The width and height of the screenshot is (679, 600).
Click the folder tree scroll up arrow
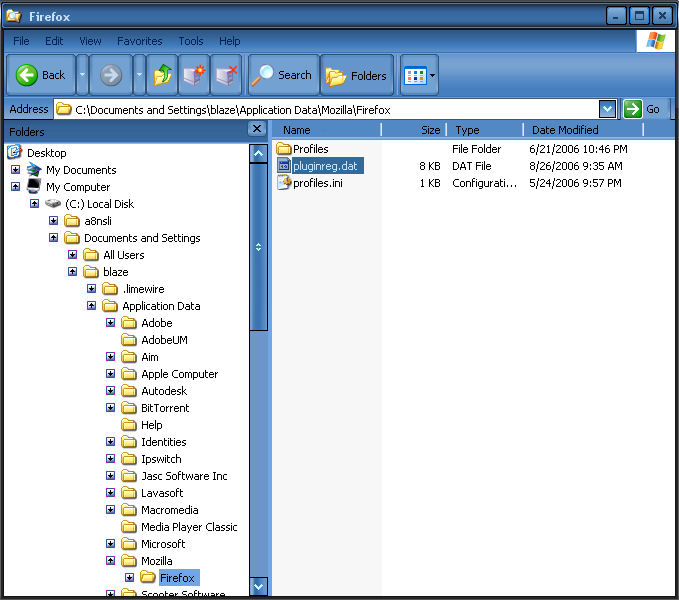point(259,153)
